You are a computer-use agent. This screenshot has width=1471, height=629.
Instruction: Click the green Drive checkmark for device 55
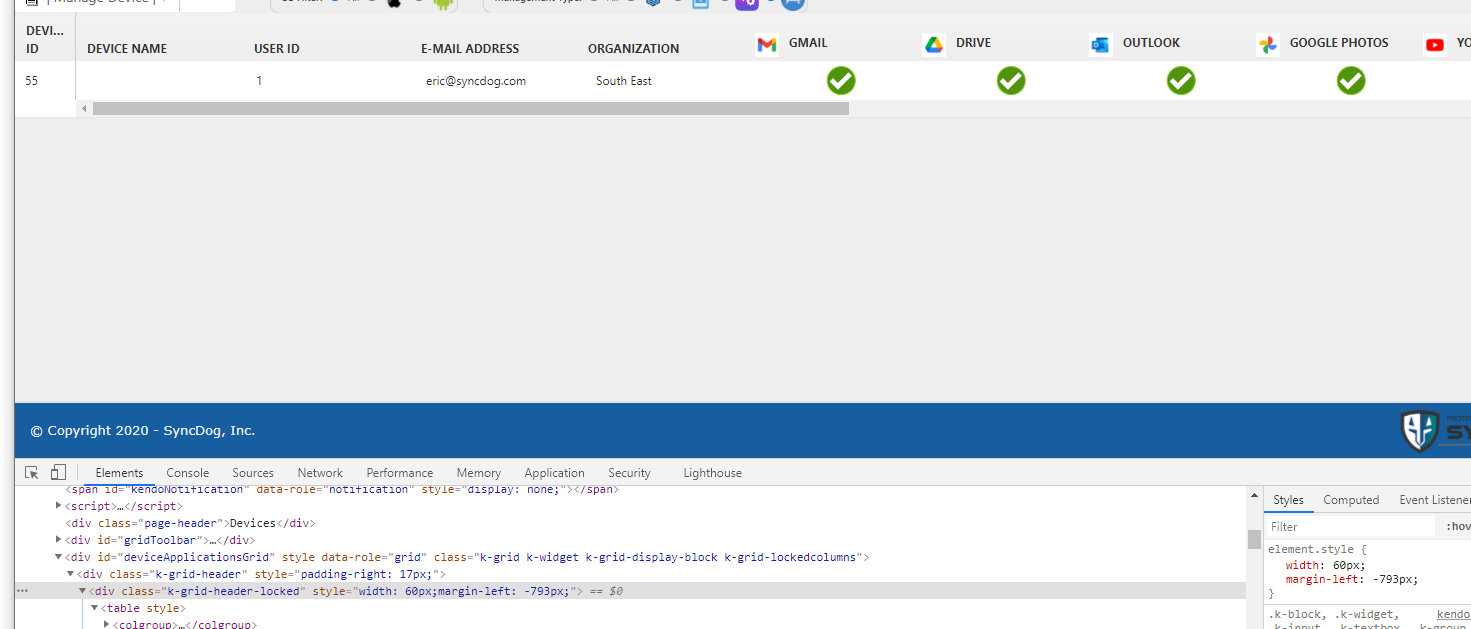[x=1011, y=81]
